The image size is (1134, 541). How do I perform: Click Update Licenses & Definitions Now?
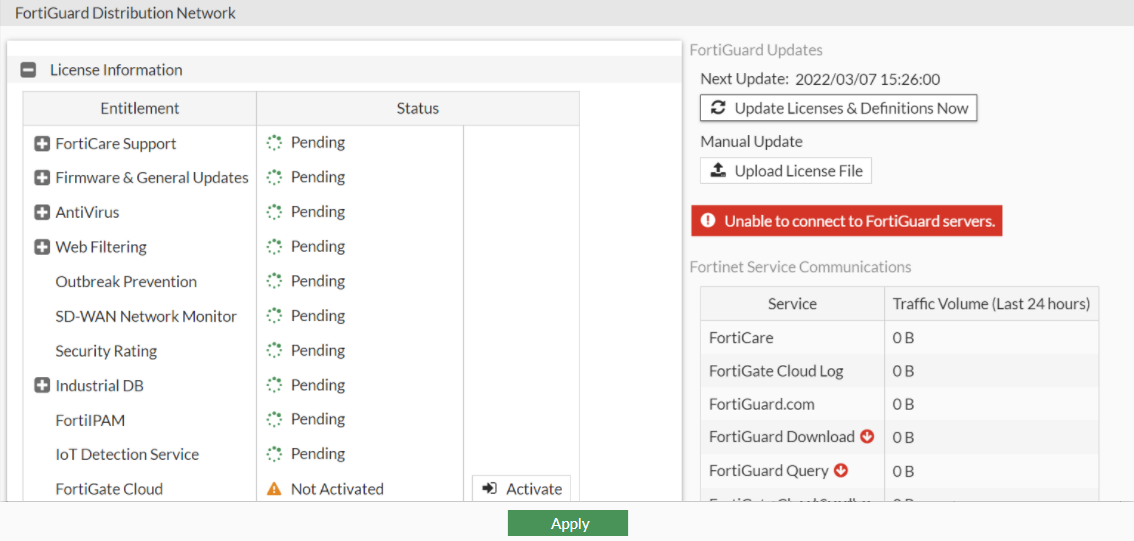pos(838,108)
